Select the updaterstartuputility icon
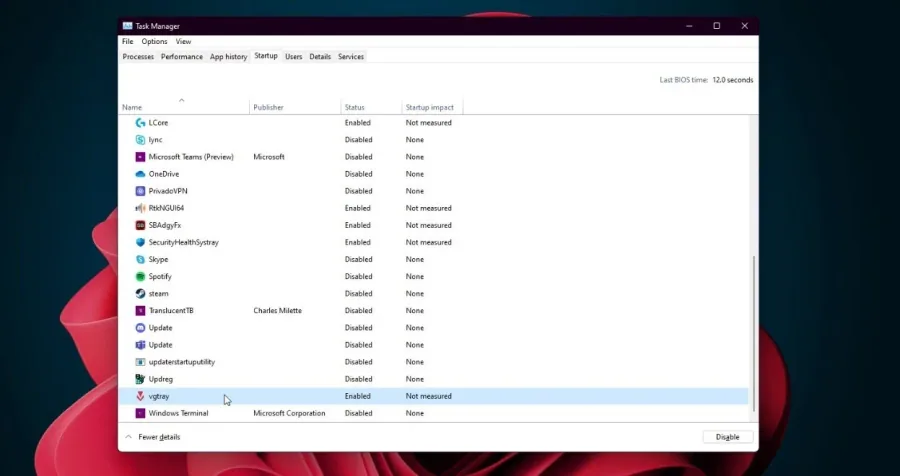The height and width of the screenshot is (476, 900). [140, 362]
